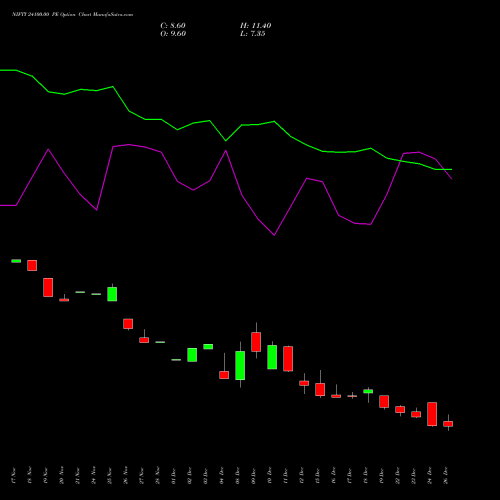Click the 24 Dec date axis label

[430, 475]
